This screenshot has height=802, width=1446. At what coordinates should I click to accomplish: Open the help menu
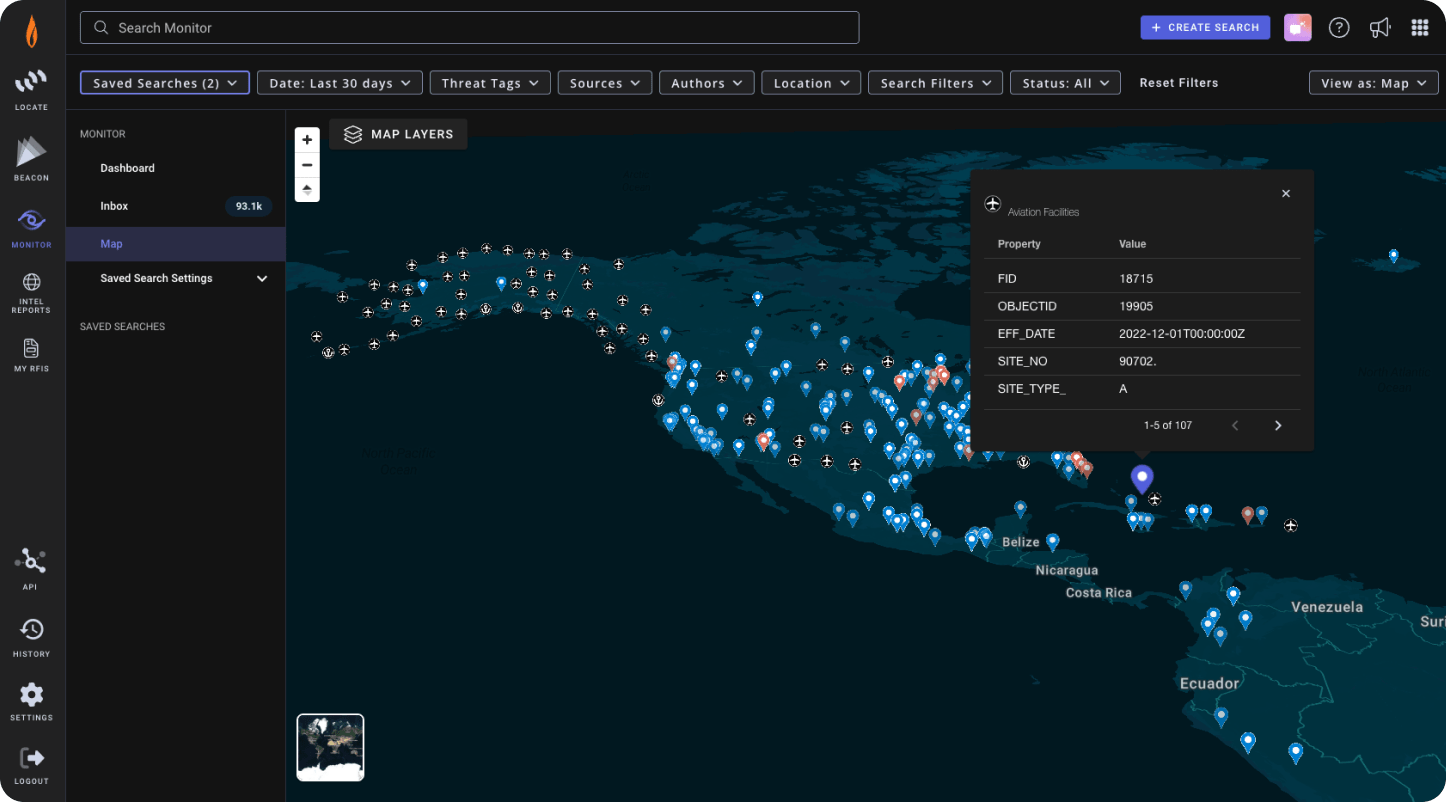(x=1339, y=27)
